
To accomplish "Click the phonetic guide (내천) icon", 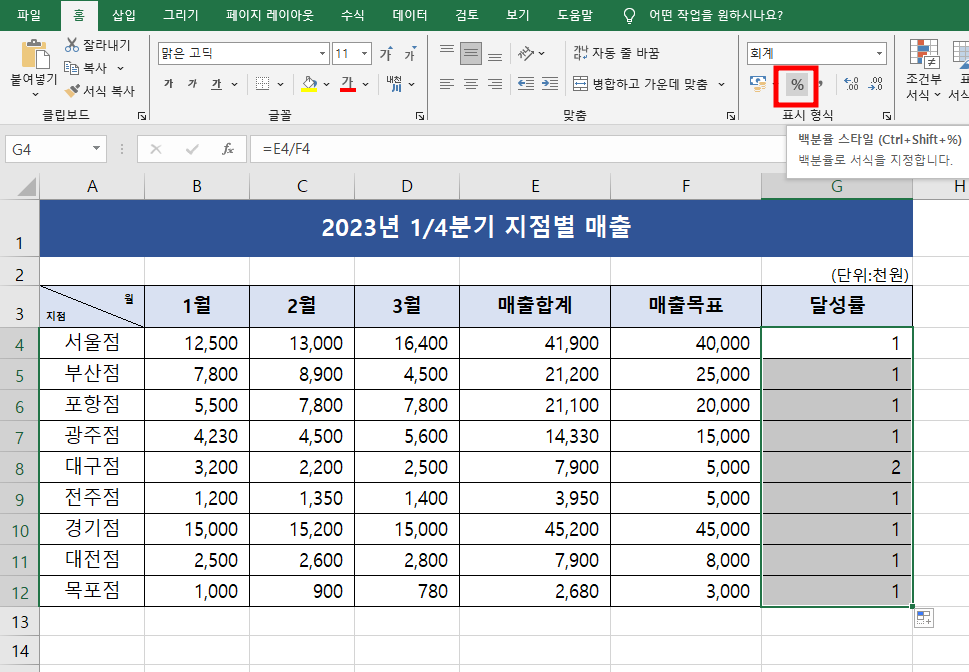I will 394,83.
